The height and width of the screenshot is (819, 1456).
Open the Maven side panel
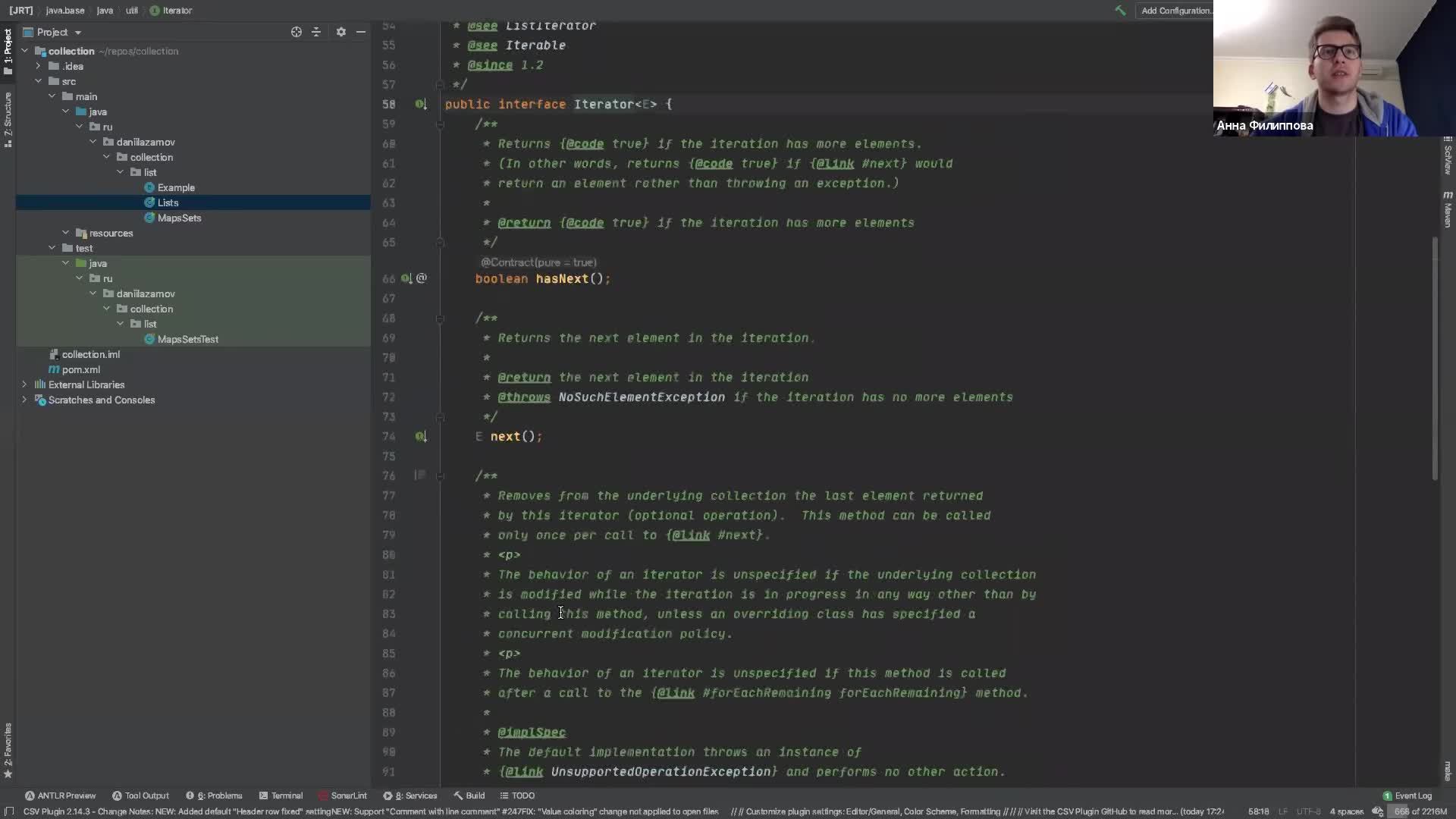pyautogui.click(x=1448, y=209)
